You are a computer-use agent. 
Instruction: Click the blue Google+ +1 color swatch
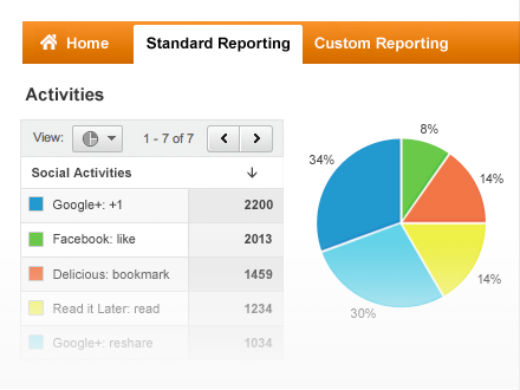[36, 204]
